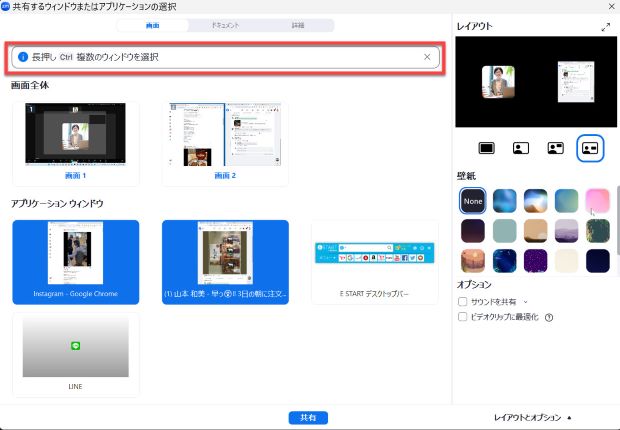Select the side-by-side layout icon (fourth)
620x430 pixels.
[589, 148]
